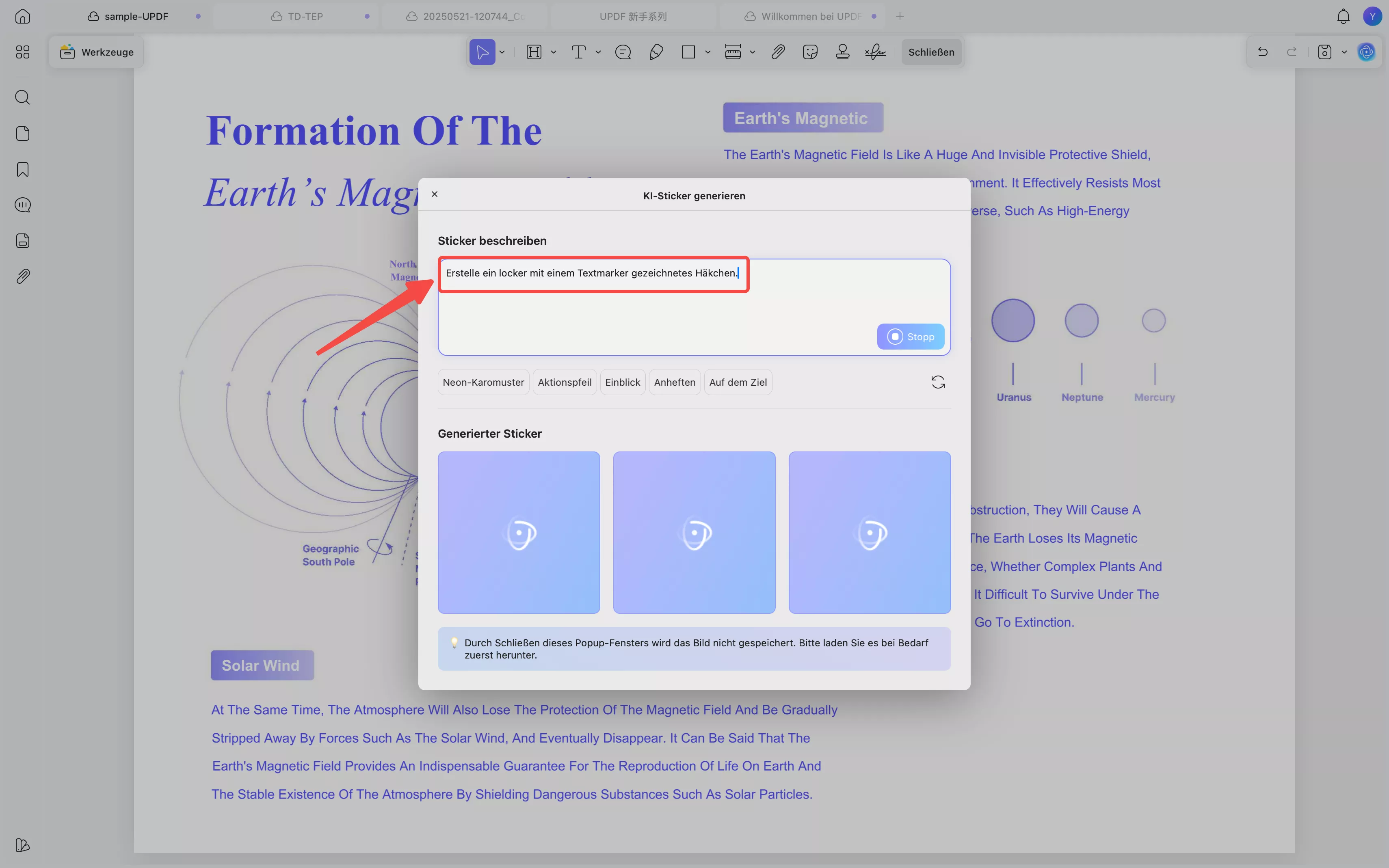Click the pencil drawing tool
Image resolution: width=1389 pixels, height=868 pixels.
pyautogui.click(x=656, y=52)
